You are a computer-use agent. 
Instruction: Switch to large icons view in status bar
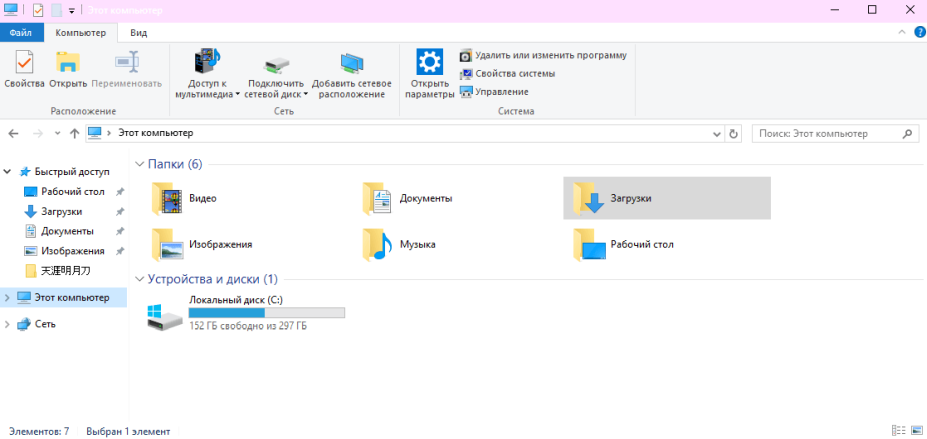tap(916, 431)
